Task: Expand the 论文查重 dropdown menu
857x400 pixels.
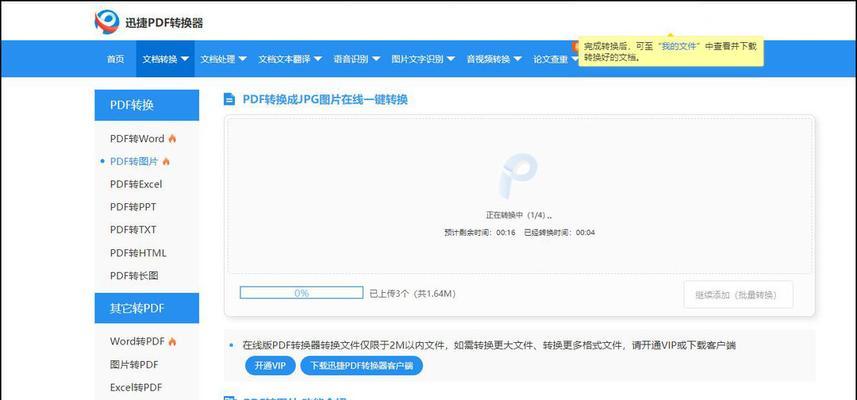Action: (x=555, y=59)
